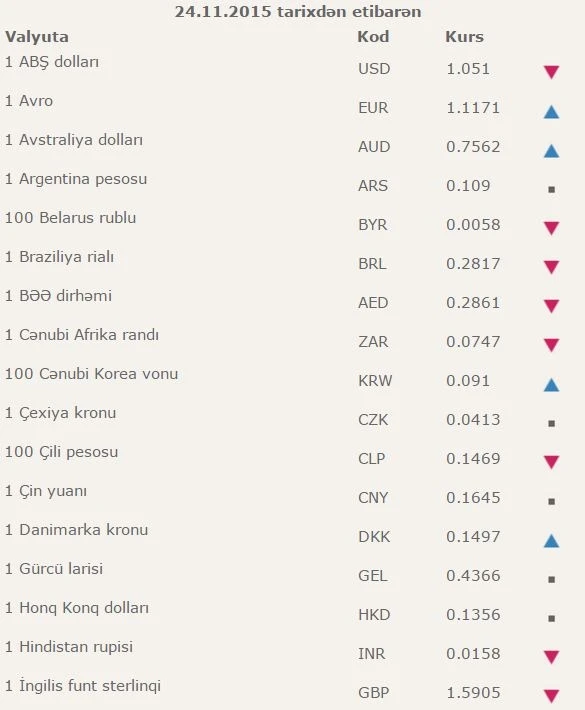Screen dimensions: 585x710
Task: Select 1 Honq Konq dolları row
Action: click(292, 613)
